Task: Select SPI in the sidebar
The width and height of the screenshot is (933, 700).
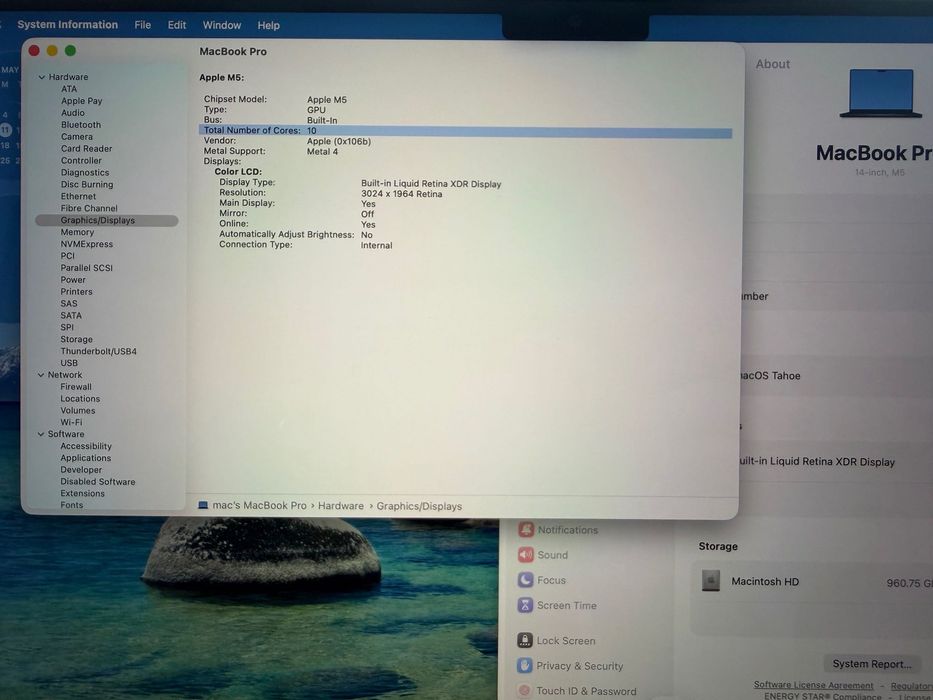Action: point(67,327)
